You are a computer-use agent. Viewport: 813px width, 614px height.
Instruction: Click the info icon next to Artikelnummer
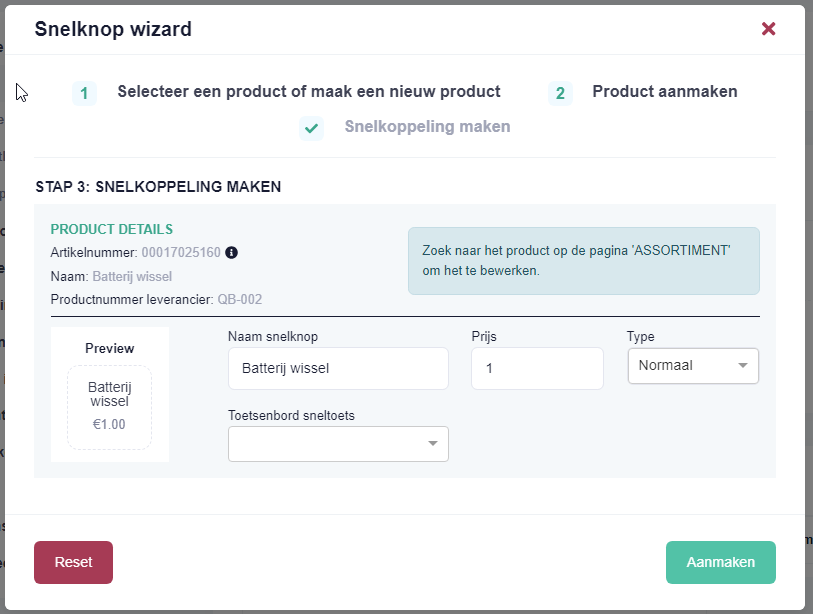coord(231,253)
